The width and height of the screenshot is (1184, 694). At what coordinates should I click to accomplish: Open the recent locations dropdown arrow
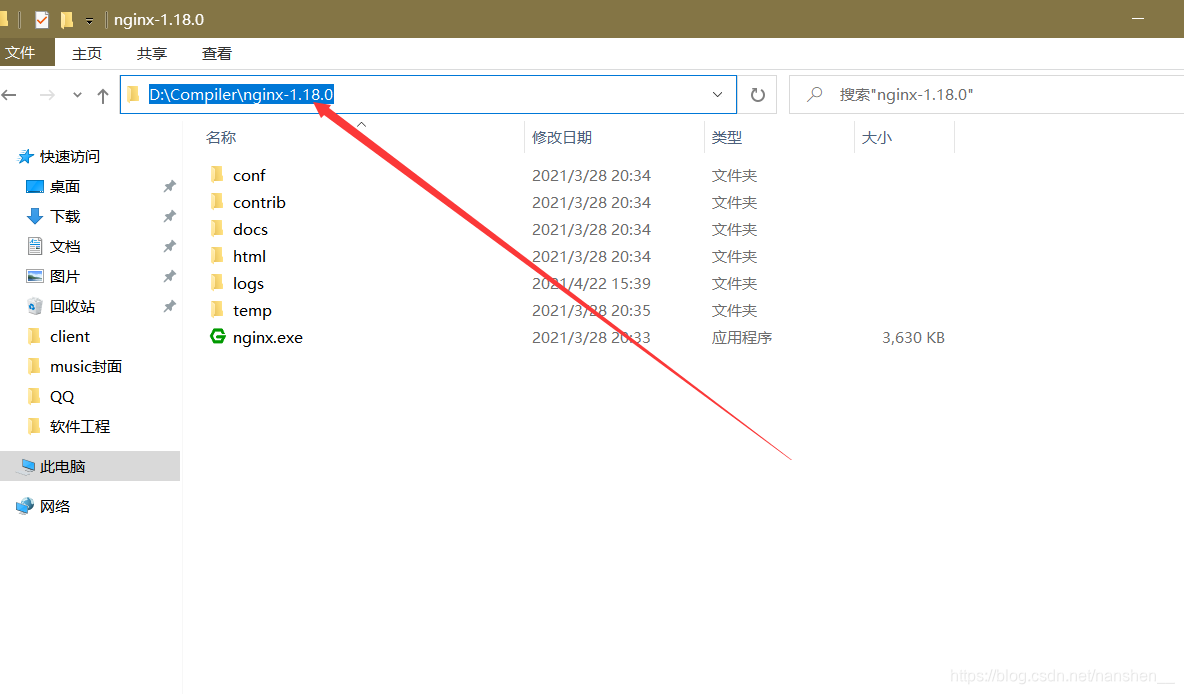(77, 95)
